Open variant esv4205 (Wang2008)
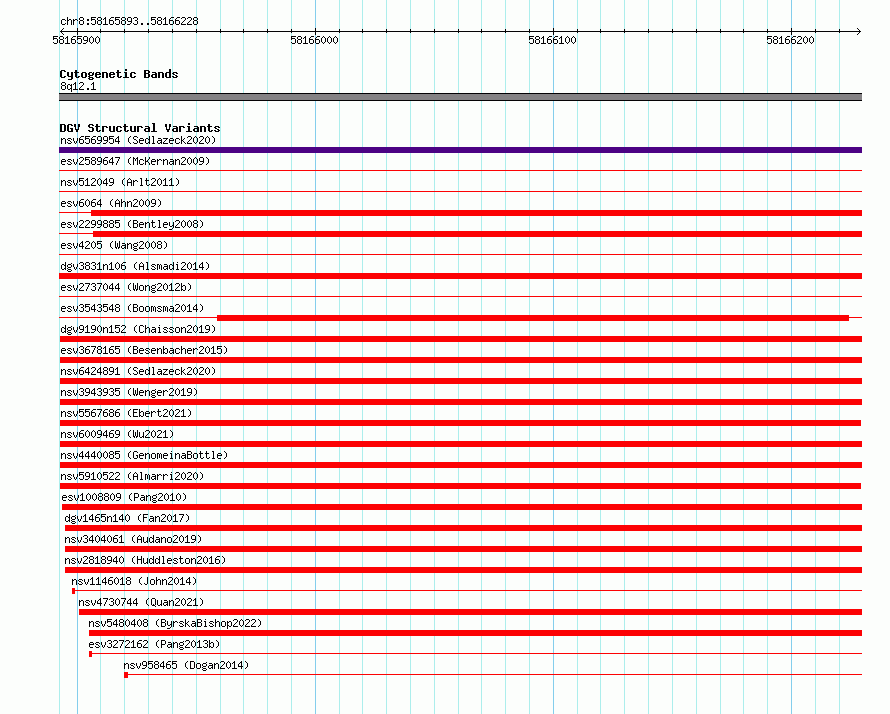Viewport: 890px width, 714px height. coord(114,245)
